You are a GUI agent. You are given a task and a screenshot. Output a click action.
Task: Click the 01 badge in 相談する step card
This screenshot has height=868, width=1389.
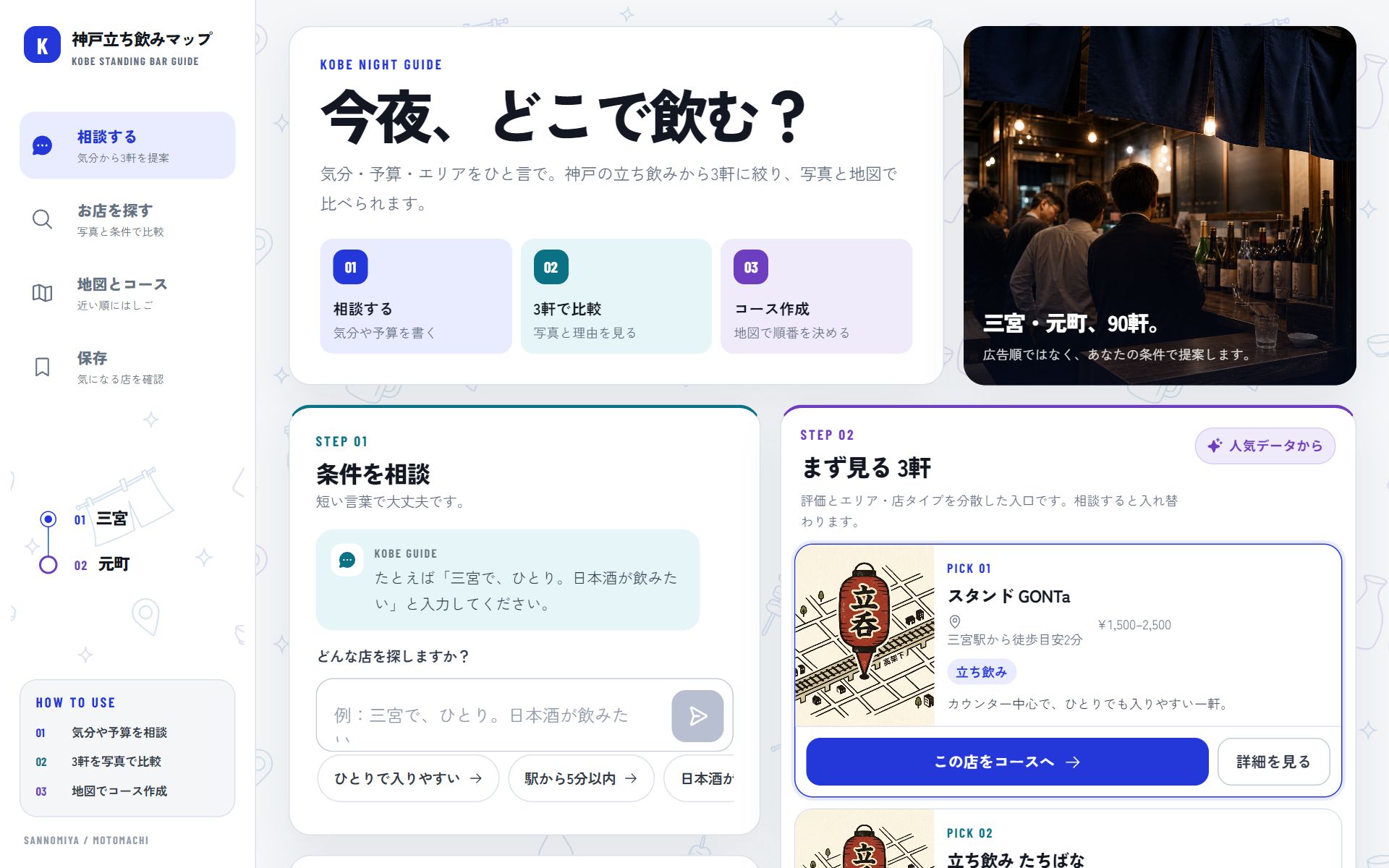350,267
